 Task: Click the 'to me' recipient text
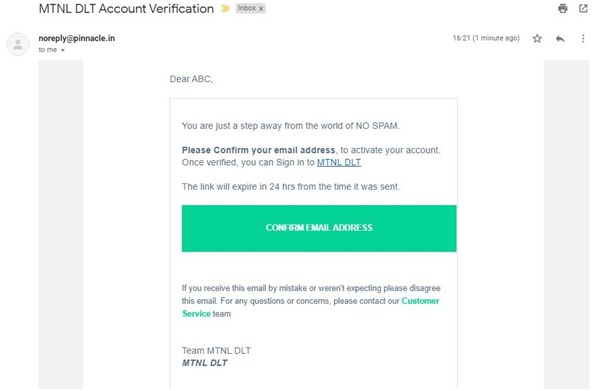(x=48, y=50)
